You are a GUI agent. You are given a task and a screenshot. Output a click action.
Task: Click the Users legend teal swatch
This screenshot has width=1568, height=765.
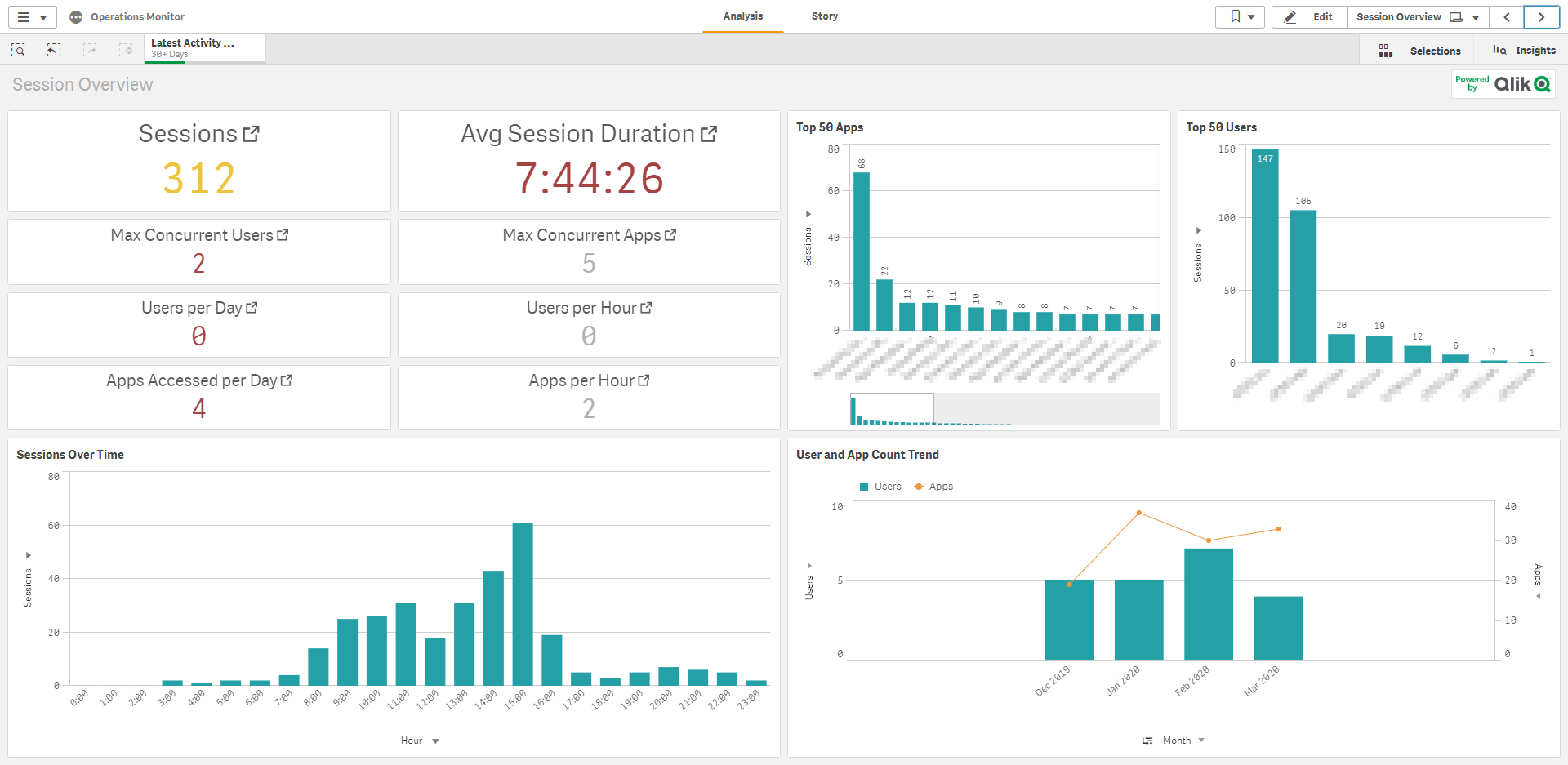[864, 487]
